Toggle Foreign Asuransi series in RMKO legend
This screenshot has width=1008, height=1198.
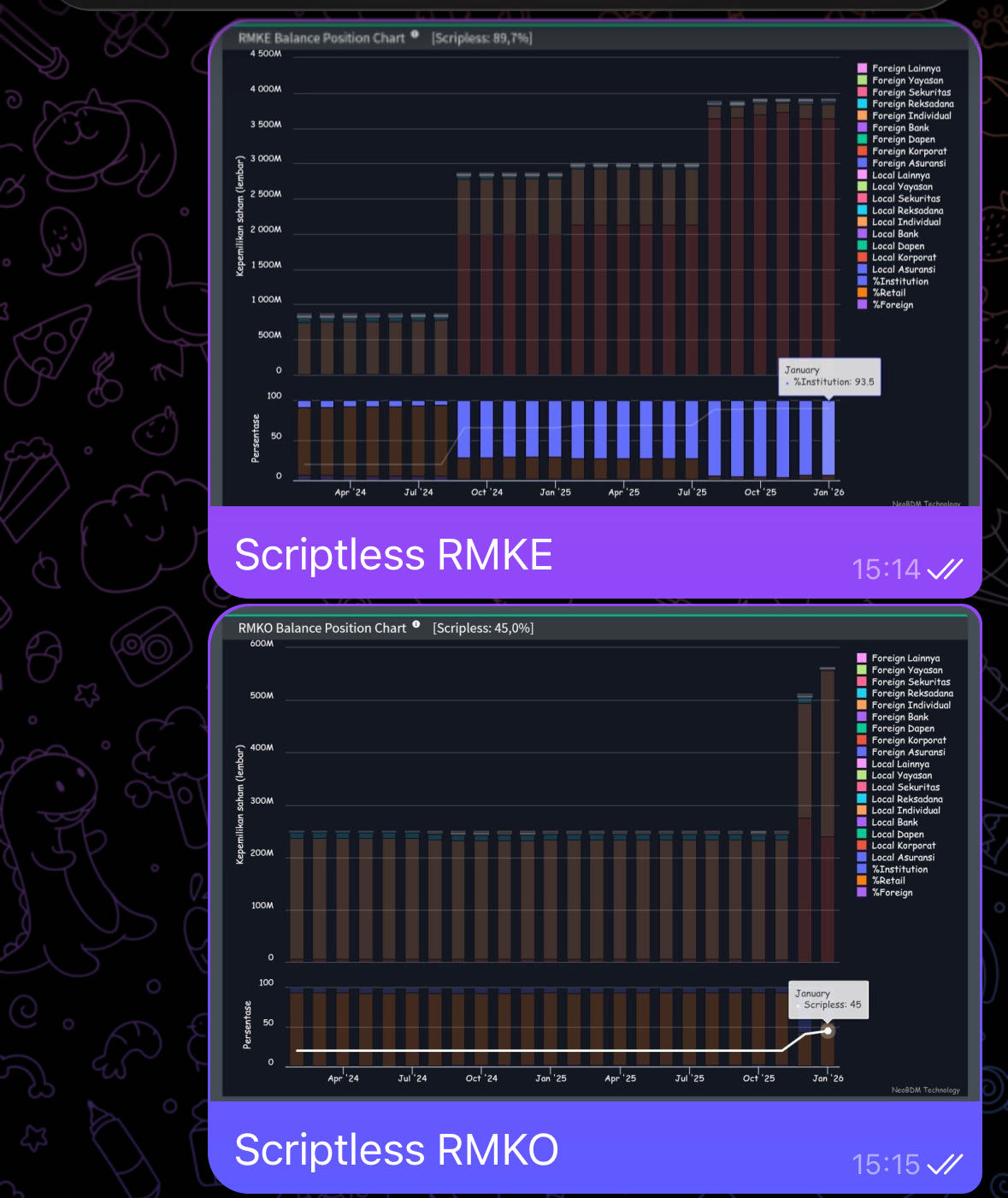[901, 752]
